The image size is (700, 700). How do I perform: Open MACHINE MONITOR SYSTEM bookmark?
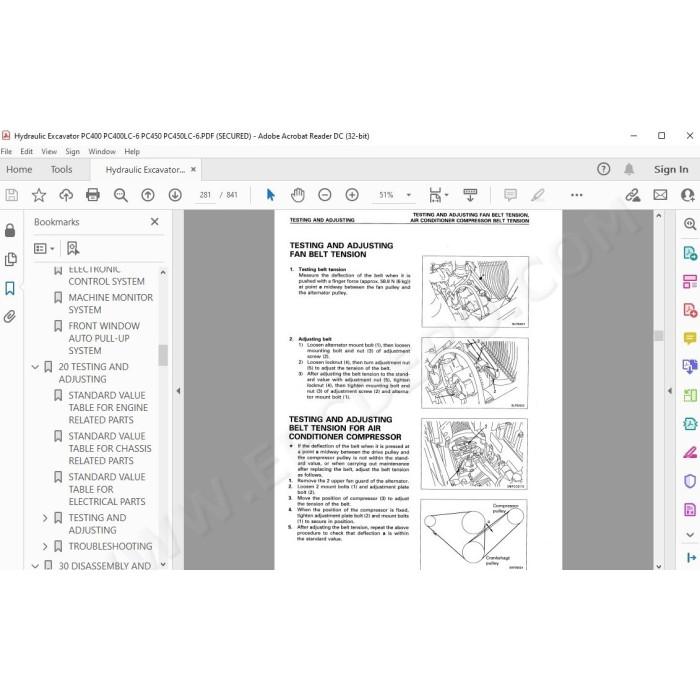110,304
